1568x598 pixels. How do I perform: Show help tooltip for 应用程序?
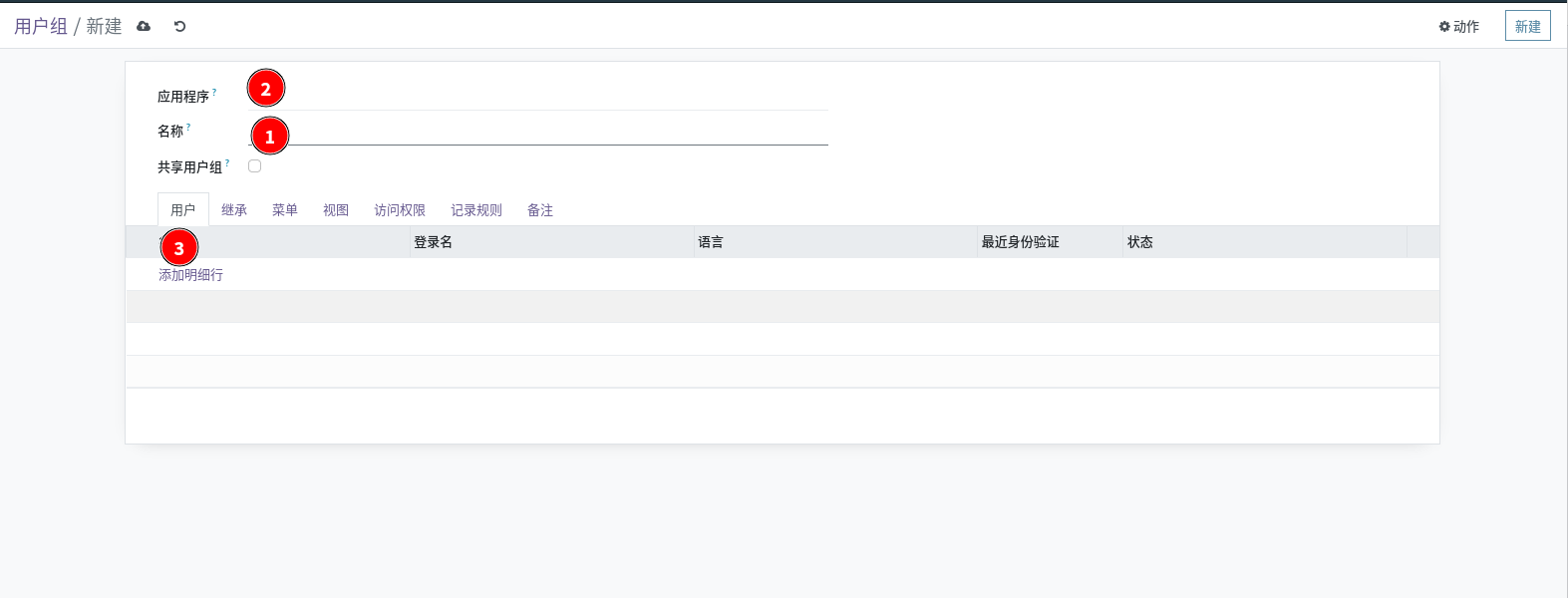[x=214, y=93]
